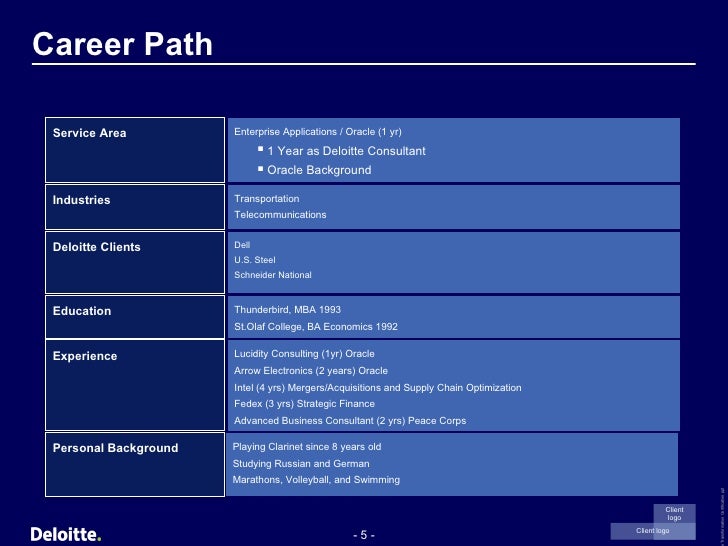
Task: Click Studying Russian and German line
Action: 301,464
